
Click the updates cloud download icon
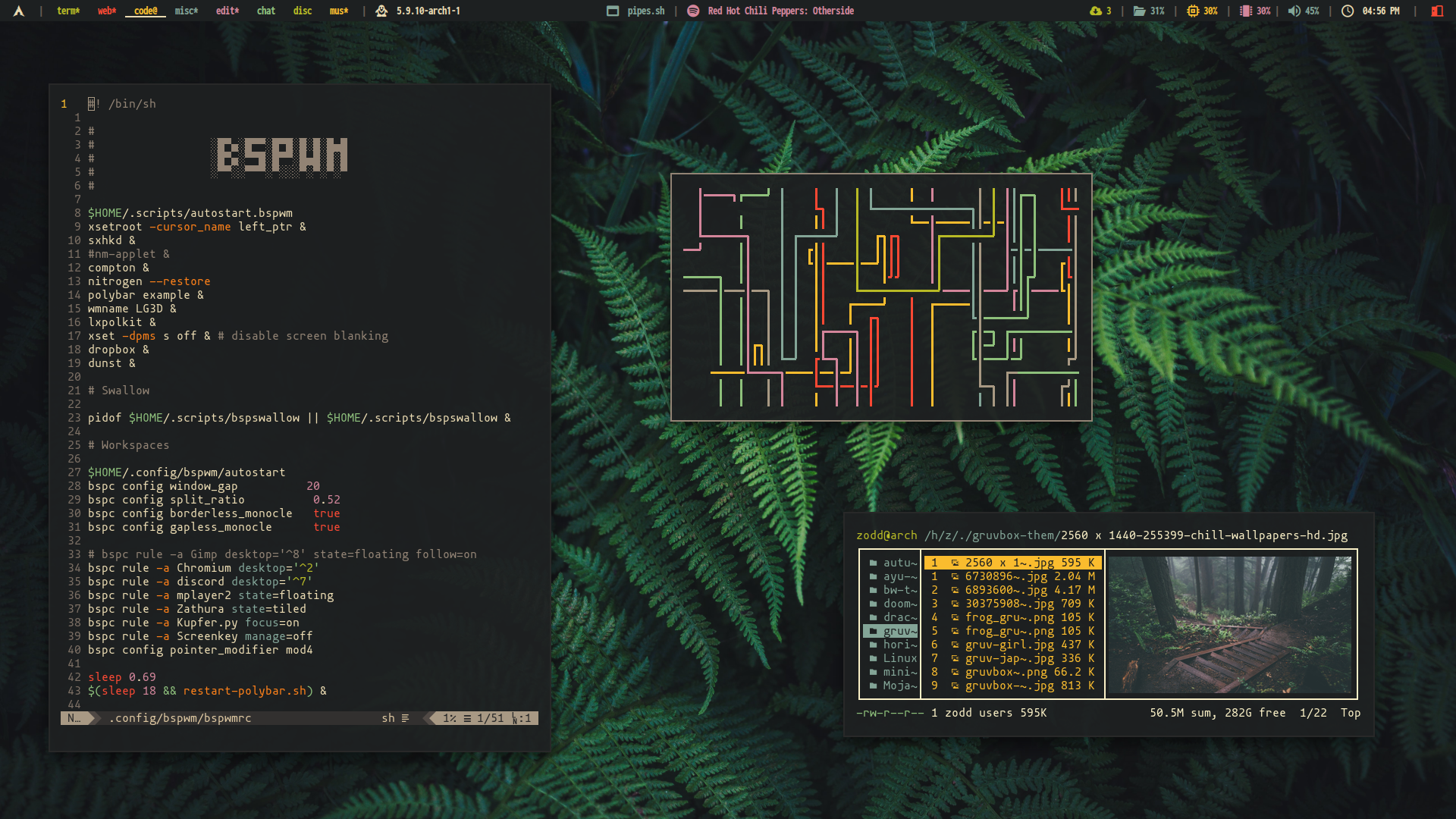click(1095, 11)
